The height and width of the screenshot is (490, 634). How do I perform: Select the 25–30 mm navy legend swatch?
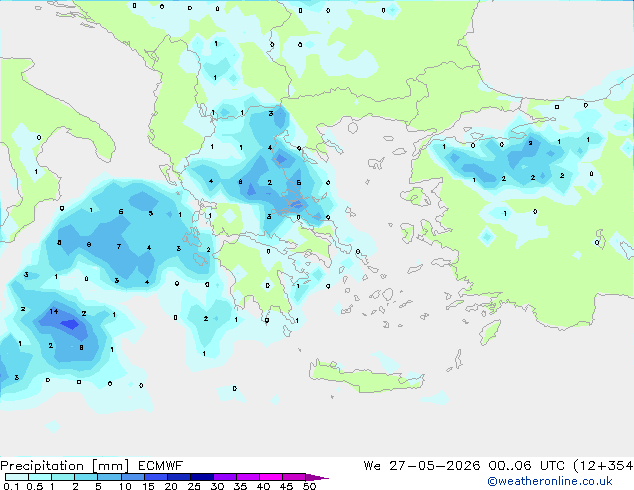click(x=202, y=477)
